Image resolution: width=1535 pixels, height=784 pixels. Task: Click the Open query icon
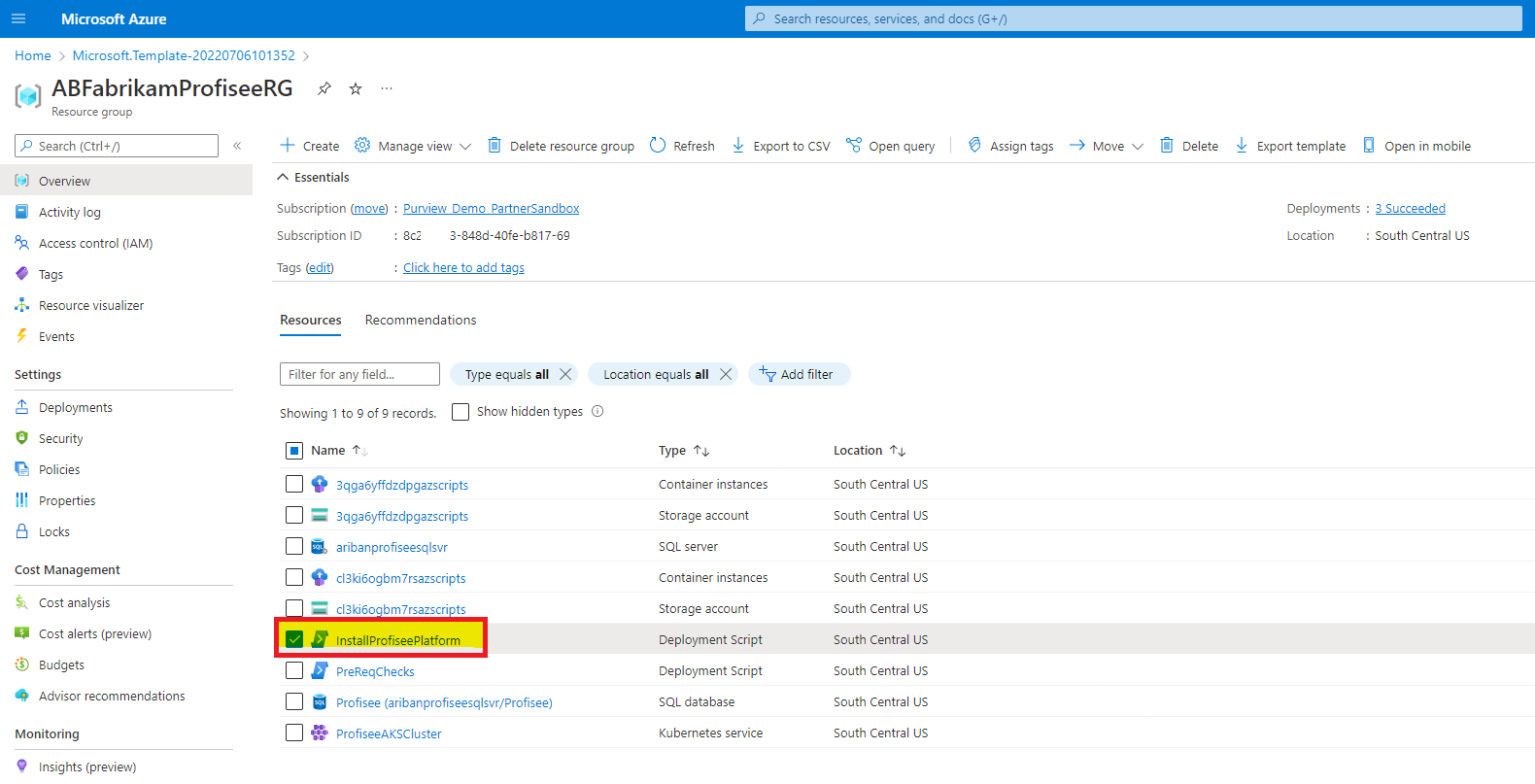point(854,146)
